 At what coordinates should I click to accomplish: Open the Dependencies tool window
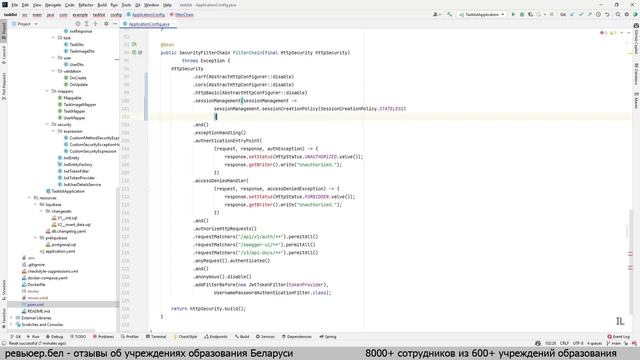[297, 337]
